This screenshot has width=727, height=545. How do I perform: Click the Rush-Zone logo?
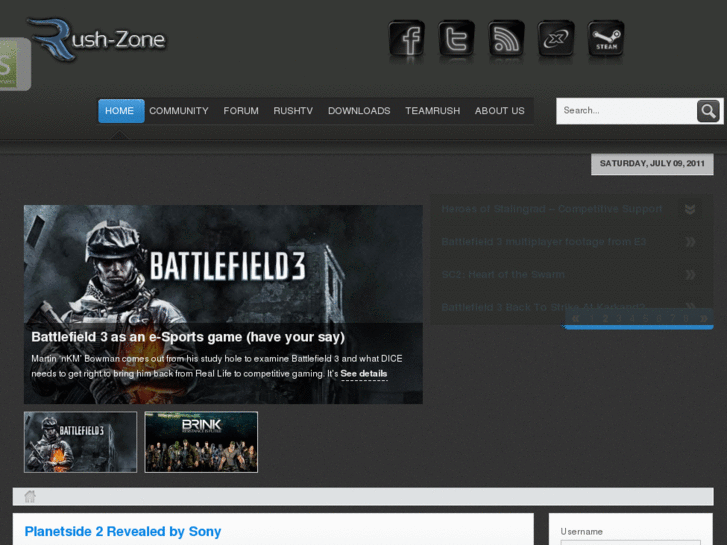[x=96, y=39]
